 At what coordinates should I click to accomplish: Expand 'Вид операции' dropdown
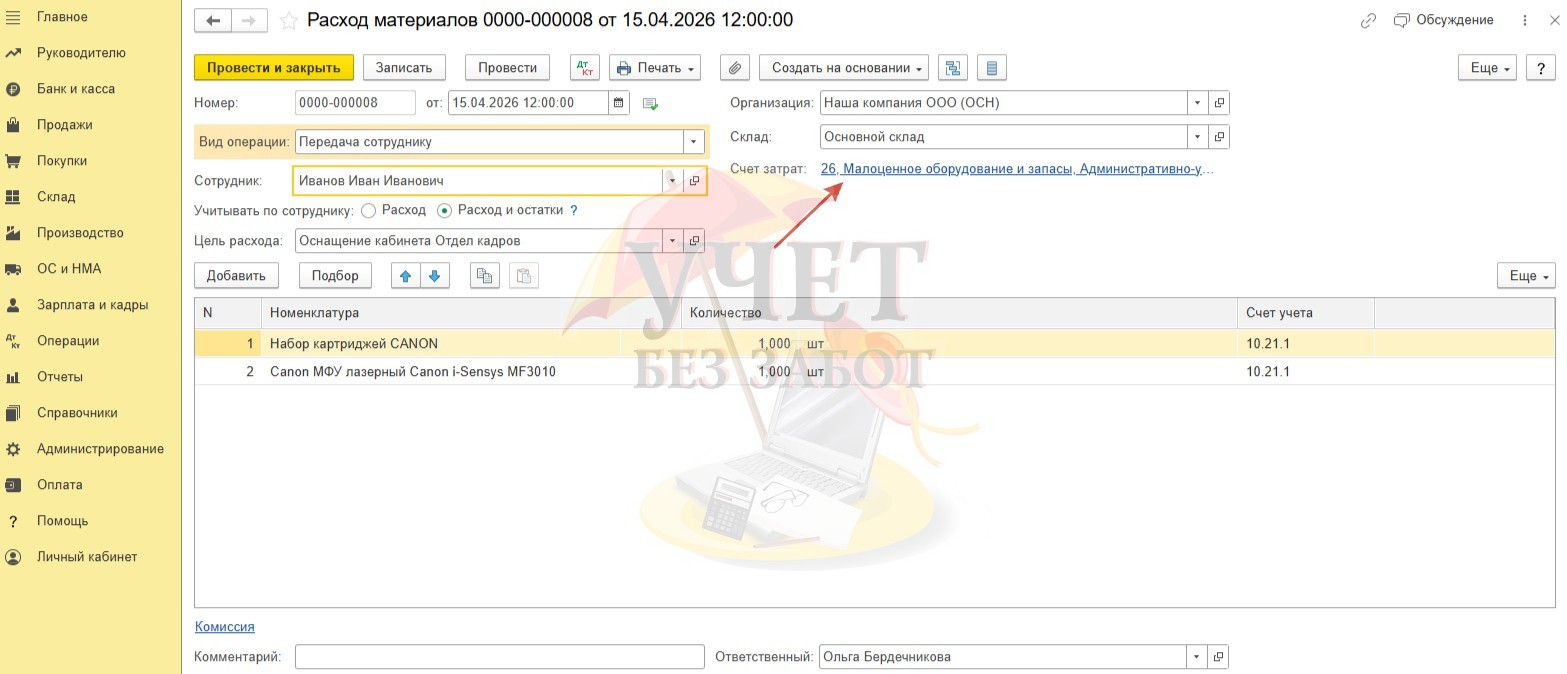point(694,142)
